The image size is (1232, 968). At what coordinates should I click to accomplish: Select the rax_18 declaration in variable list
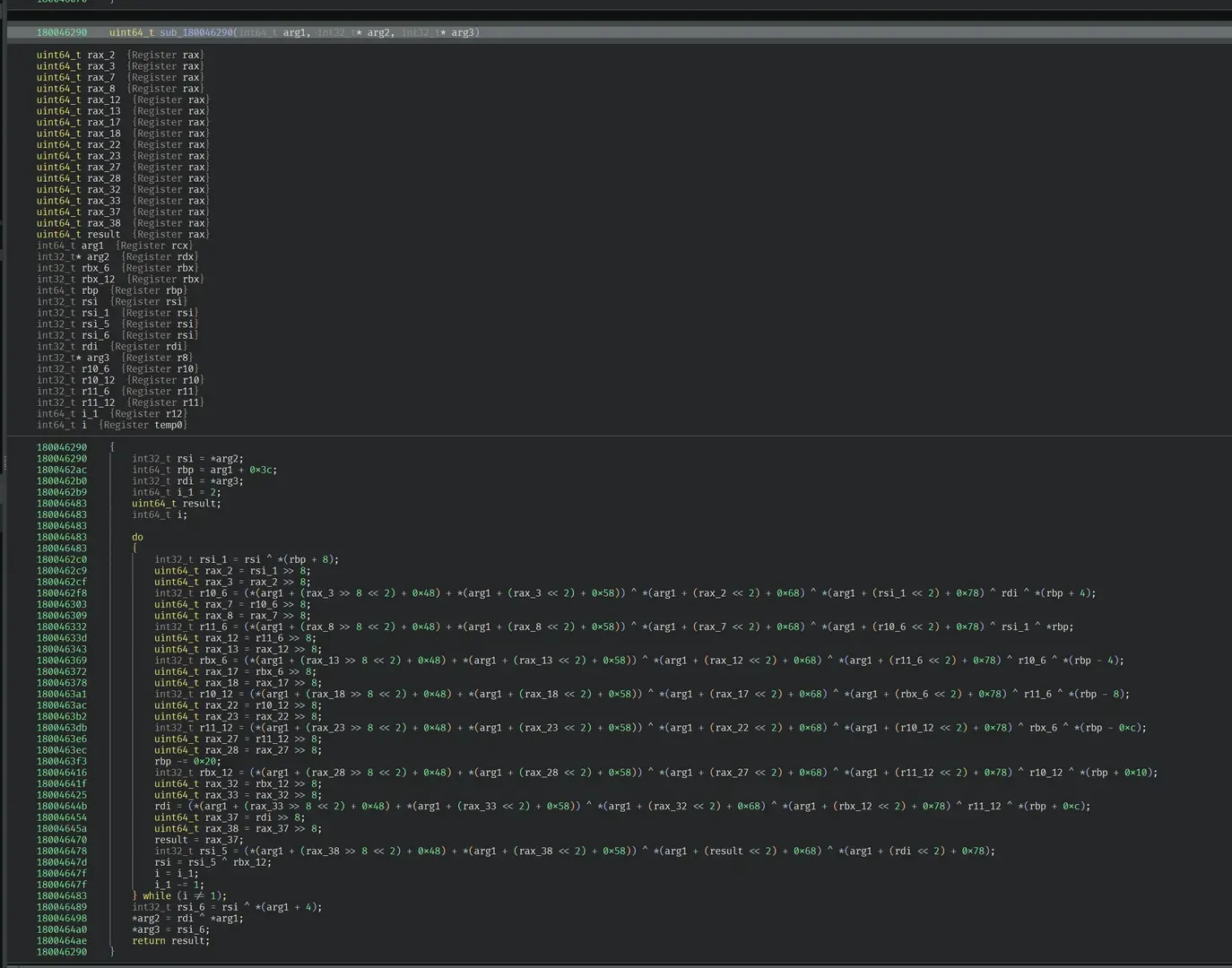click(x=123, y=134)
